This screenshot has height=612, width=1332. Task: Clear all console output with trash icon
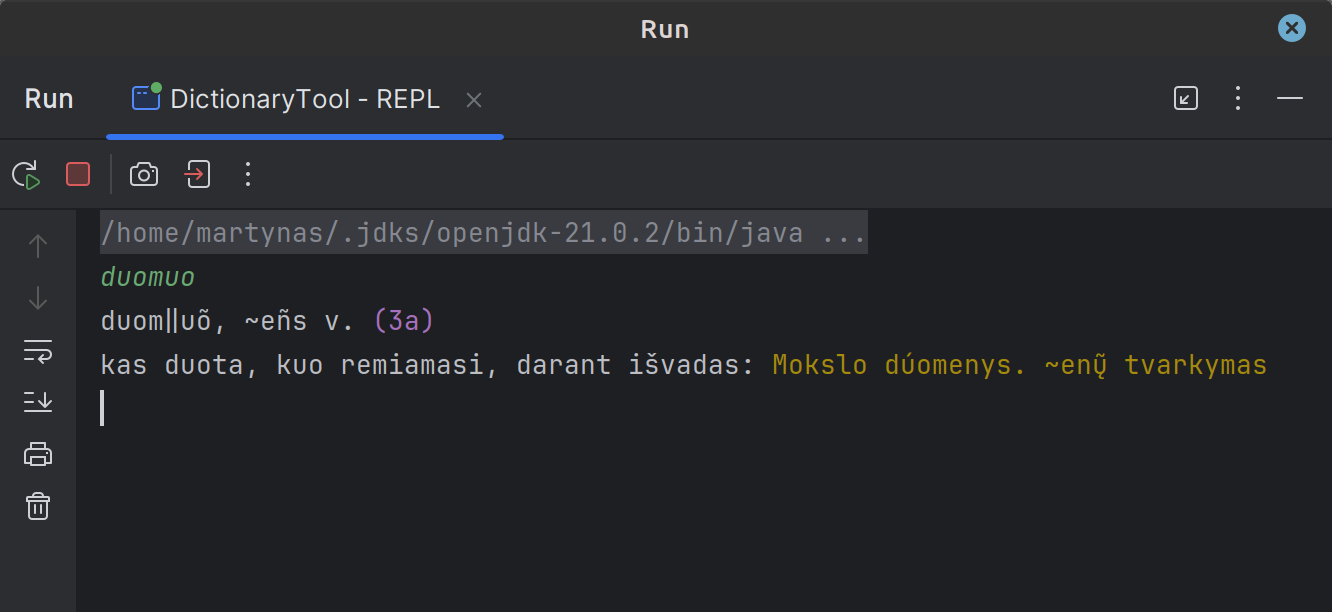[38, 506]
